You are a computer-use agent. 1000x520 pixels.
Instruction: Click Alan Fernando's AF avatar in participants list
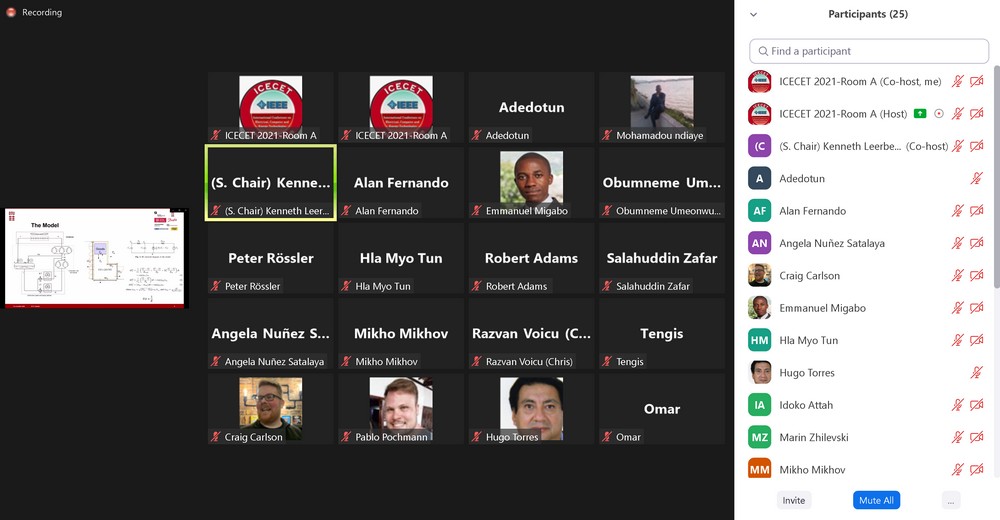tap(760, 211)
